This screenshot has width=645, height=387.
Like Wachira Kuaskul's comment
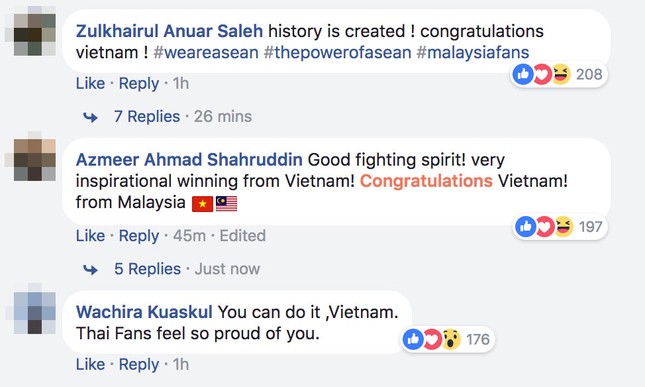(x=90, y=364)
